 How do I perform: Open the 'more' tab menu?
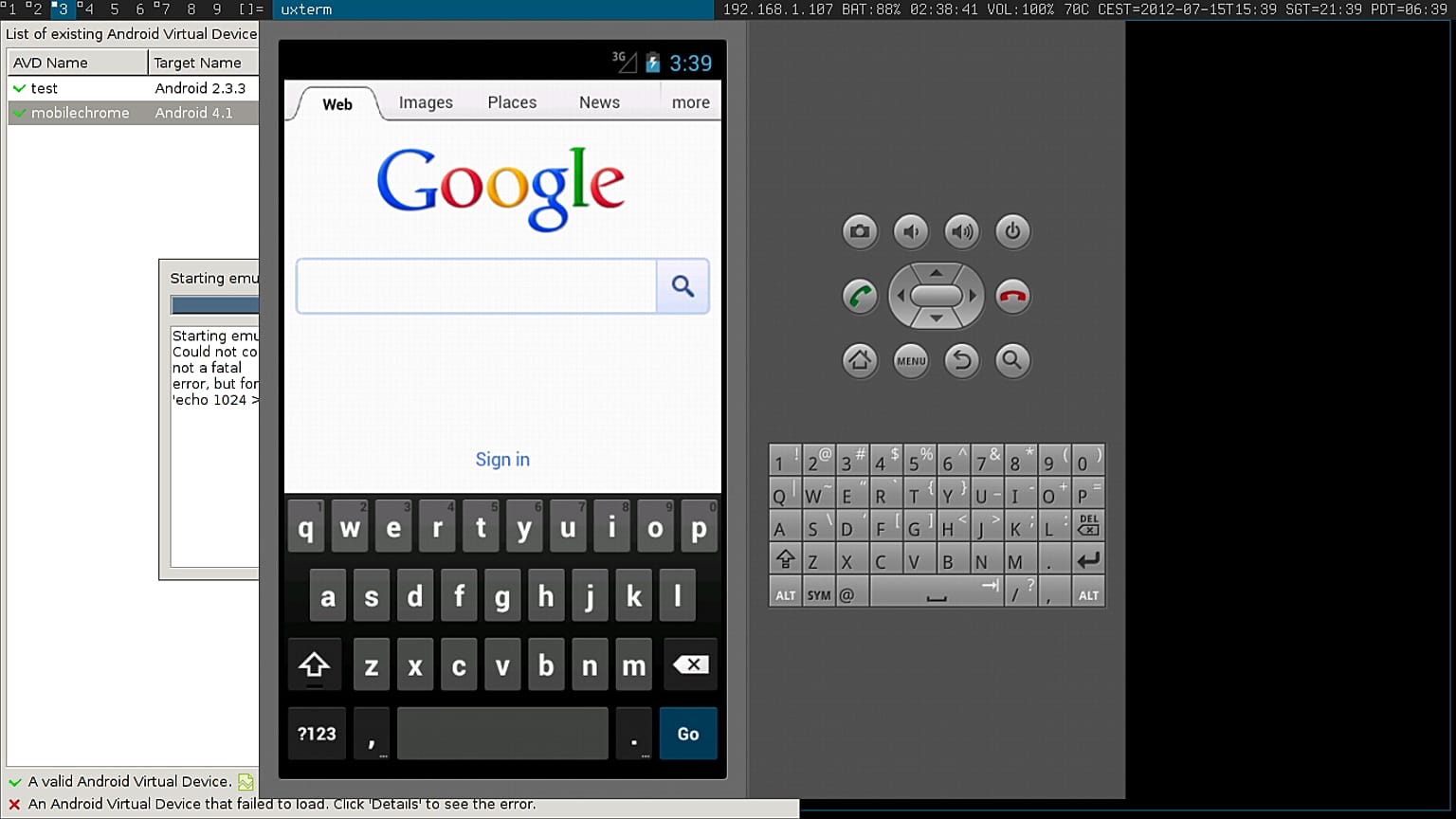tap(691, 102)
